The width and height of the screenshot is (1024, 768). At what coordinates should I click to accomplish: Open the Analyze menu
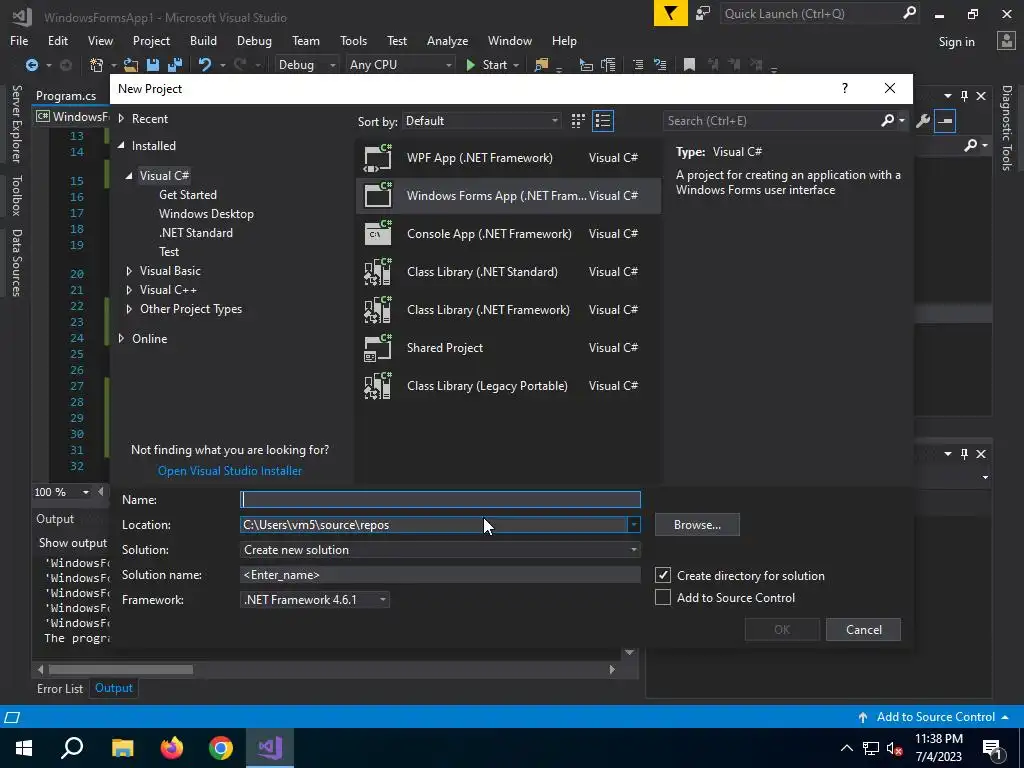(447, 40)
